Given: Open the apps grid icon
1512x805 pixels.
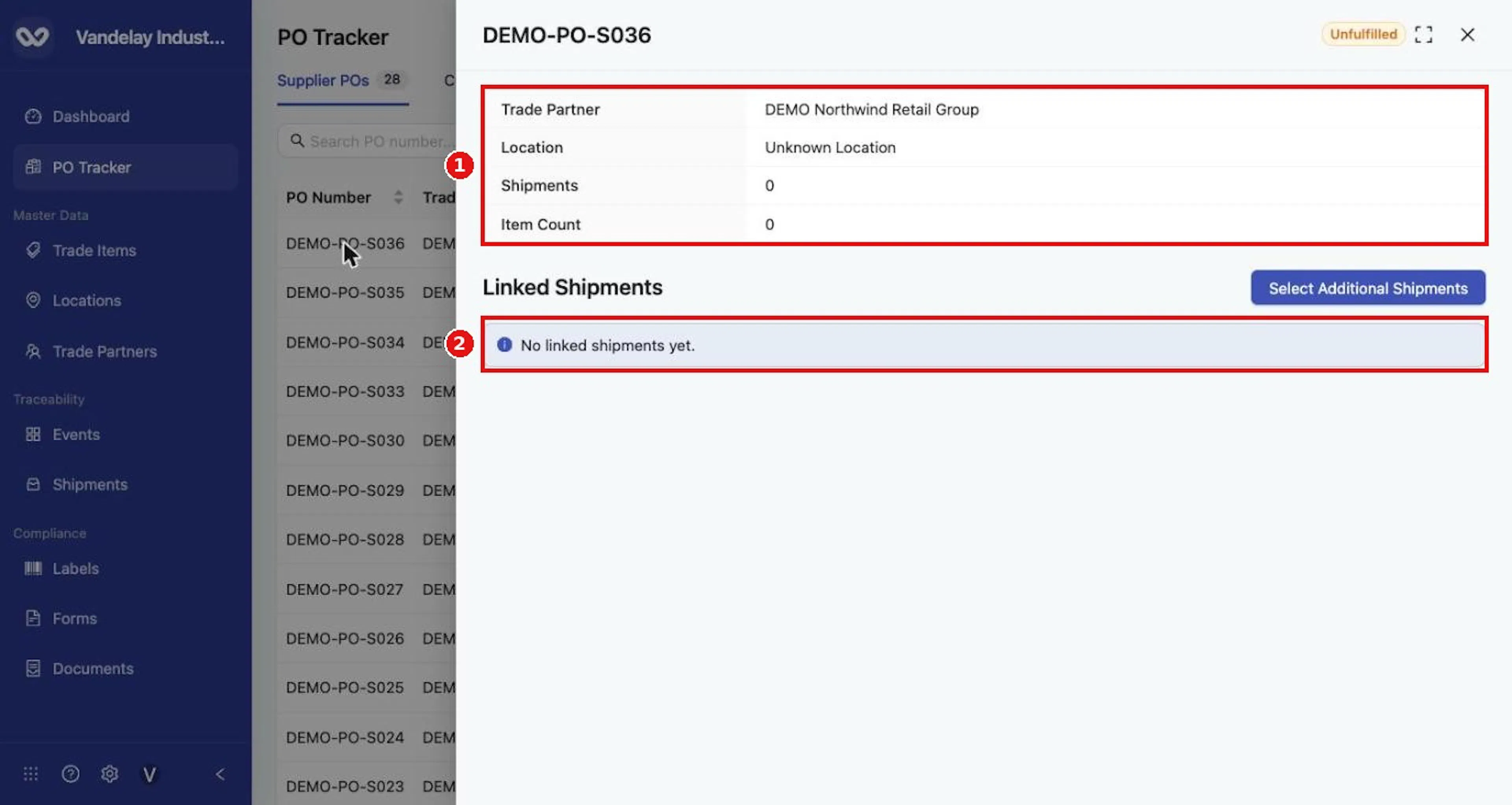Looking at the screenshot, I should click(31, 774).
